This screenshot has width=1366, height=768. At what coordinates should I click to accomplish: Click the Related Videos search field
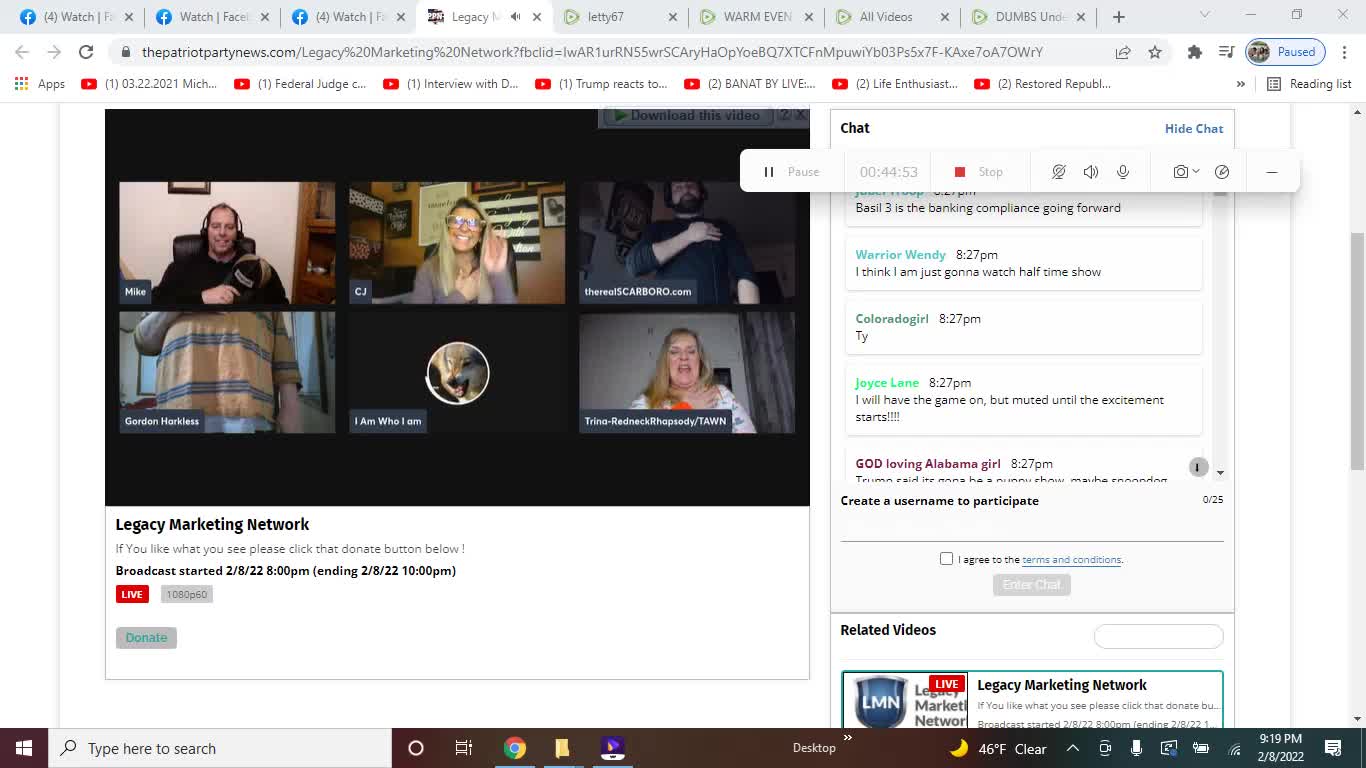pos(1158,636)
